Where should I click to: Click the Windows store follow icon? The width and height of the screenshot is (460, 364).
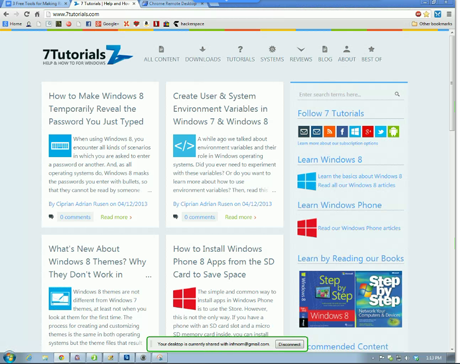coord(355,132)
